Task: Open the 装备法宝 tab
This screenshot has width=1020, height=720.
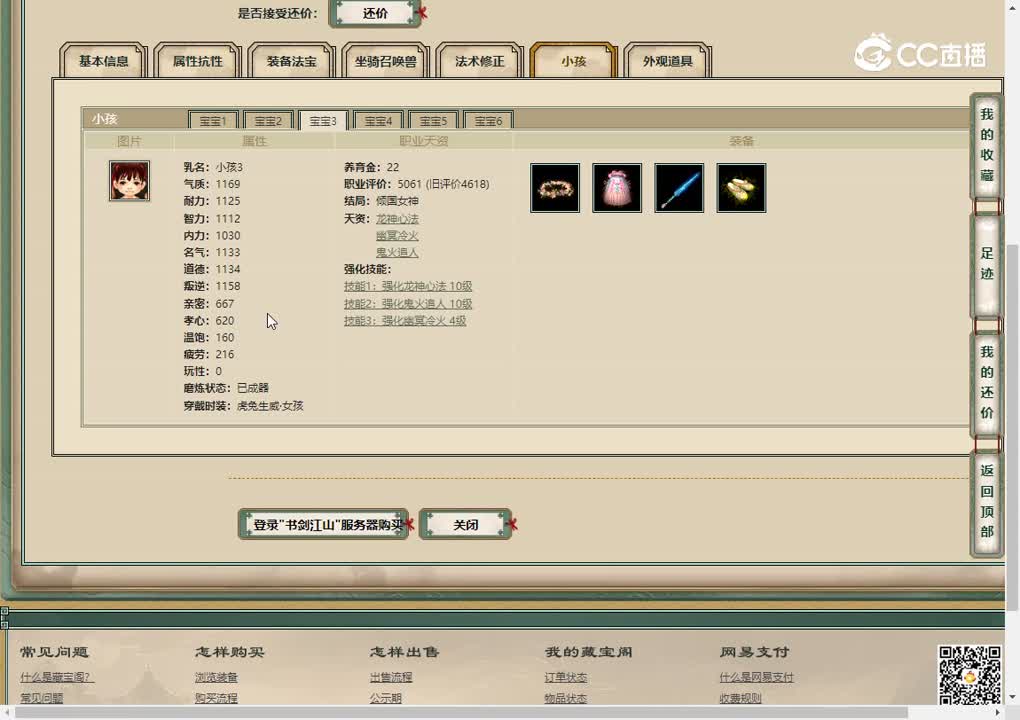Action: tap(291, 60)
